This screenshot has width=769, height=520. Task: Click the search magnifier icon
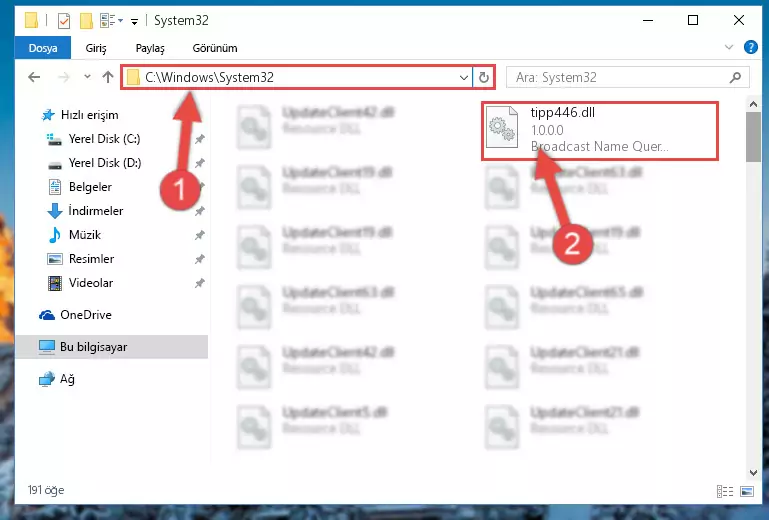tap(735, 78)
